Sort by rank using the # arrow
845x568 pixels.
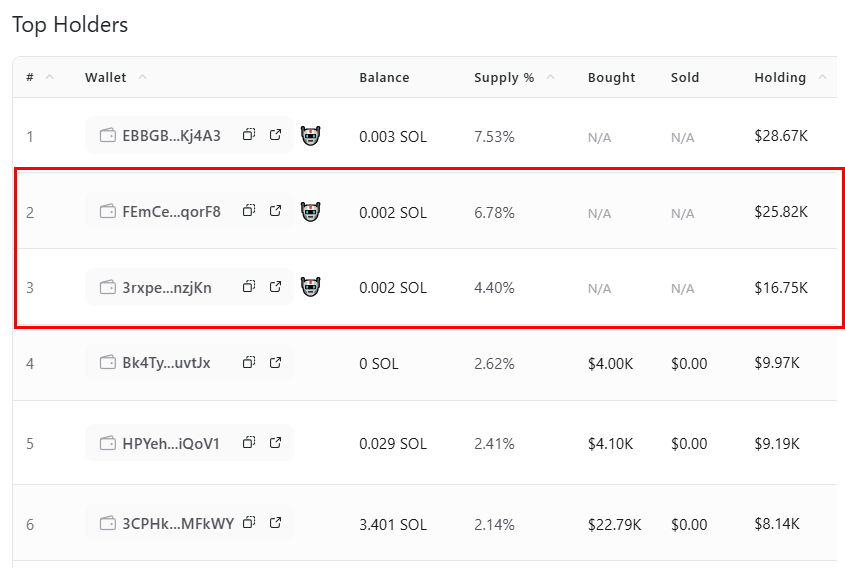click(x=50, y=77)
